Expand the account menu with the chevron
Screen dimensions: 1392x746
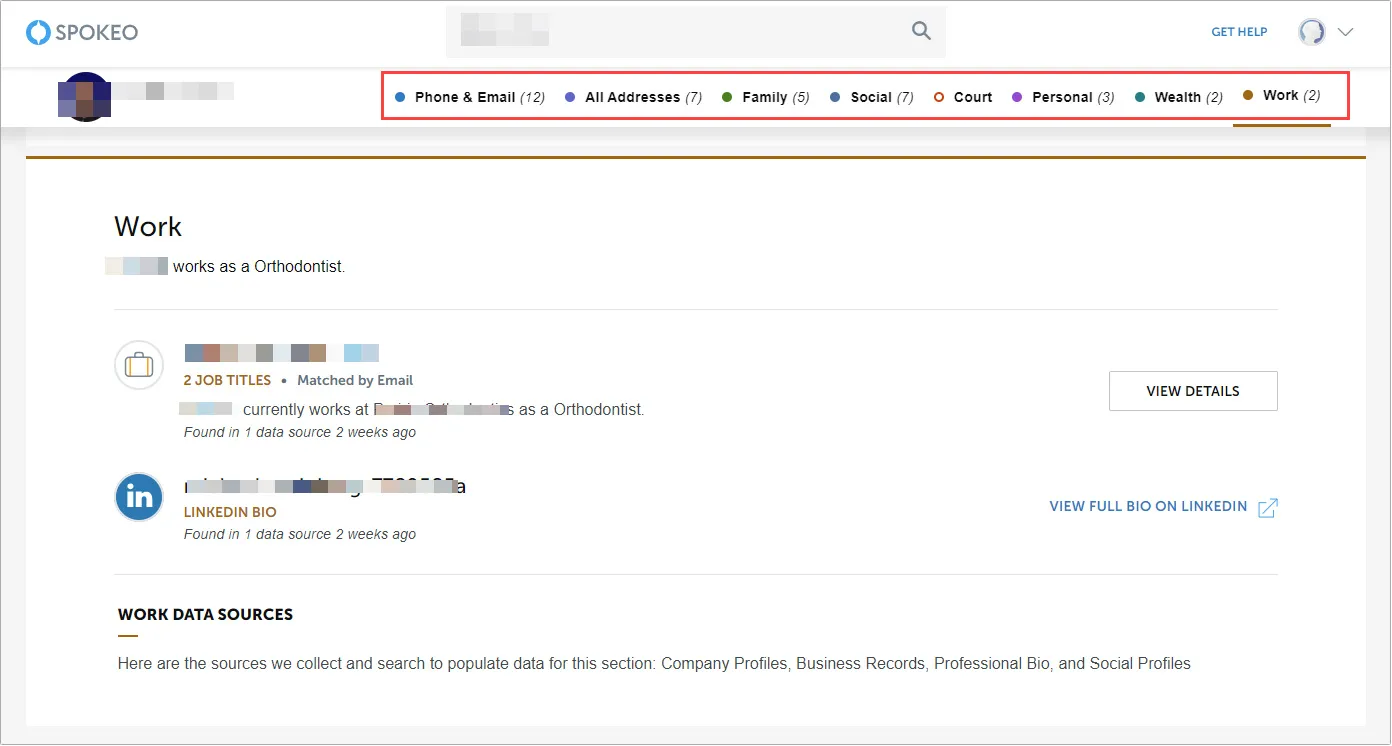1346,31
